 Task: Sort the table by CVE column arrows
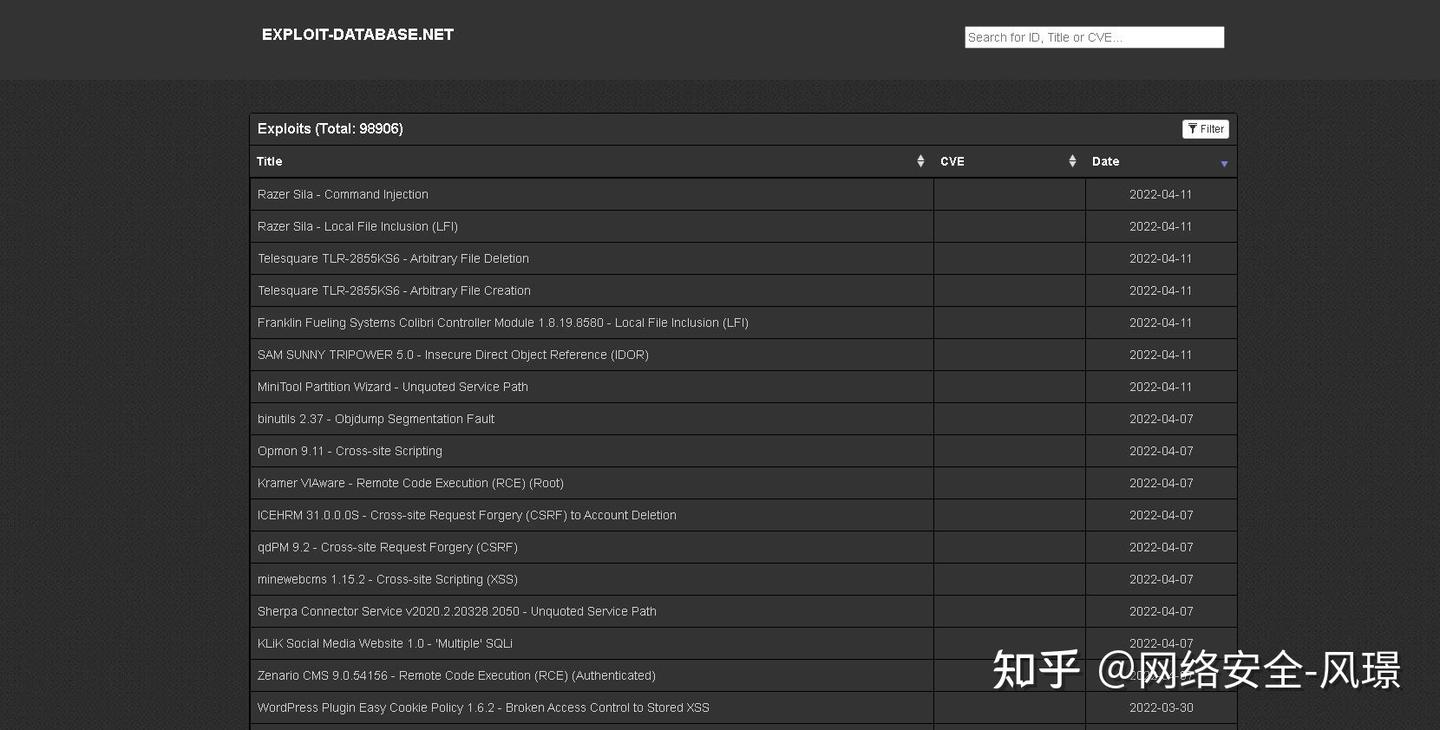click(1072, 160)
